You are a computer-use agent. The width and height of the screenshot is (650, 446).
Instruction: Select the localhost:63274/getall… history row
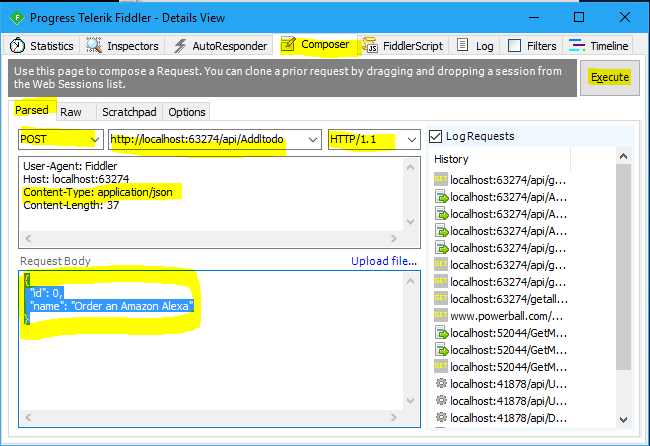501,299
